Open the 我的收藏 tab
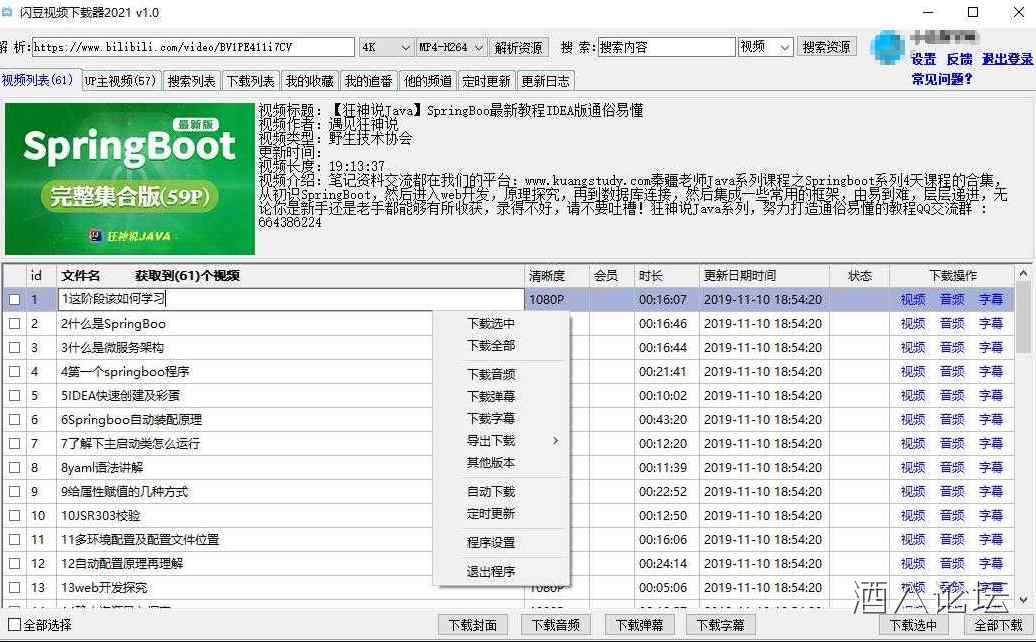Image resolution: width=1036 pixels, height=642 pixels. pos(309,81)
